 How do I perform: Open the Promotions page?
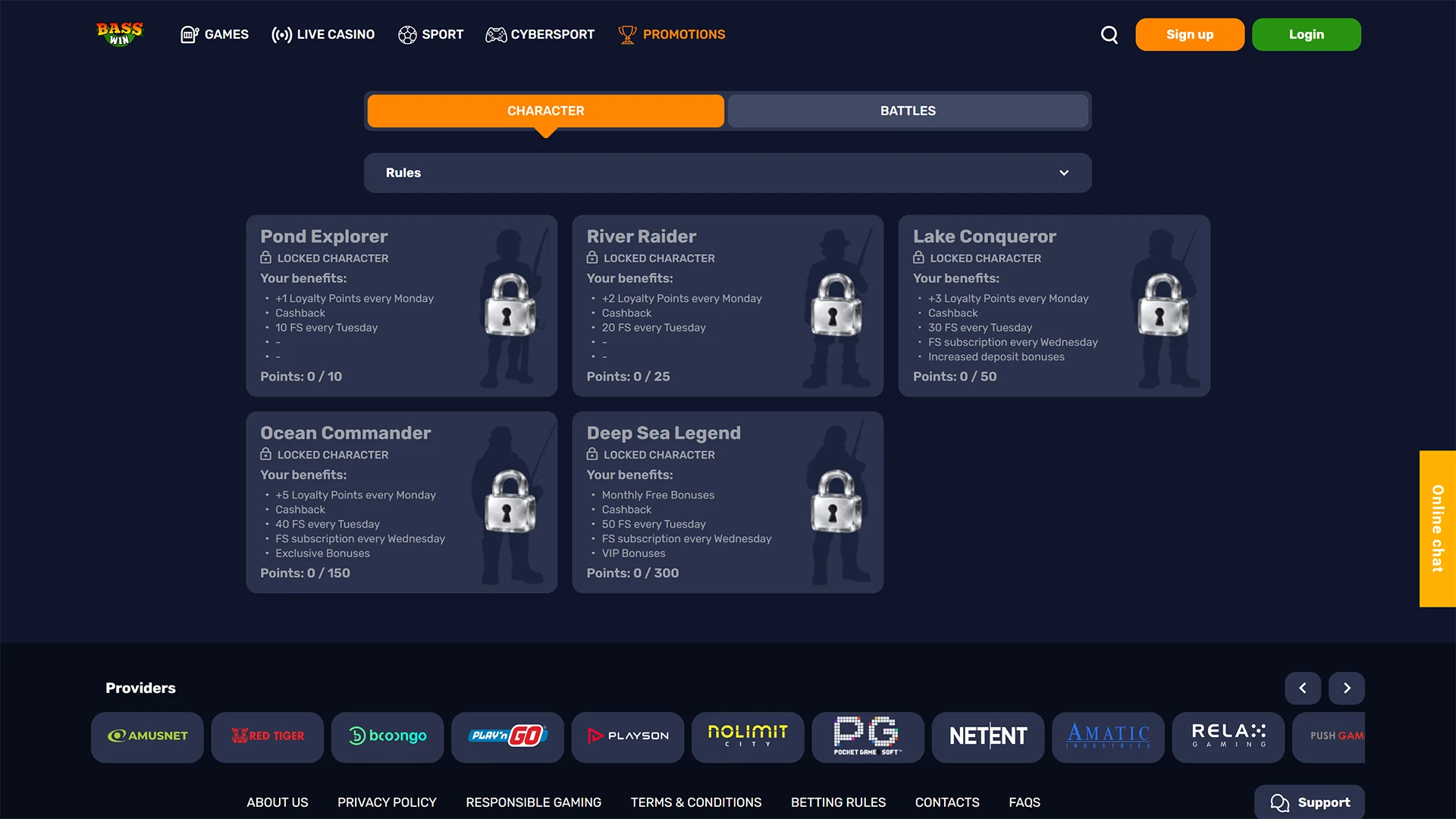click(x=672, y=35)
